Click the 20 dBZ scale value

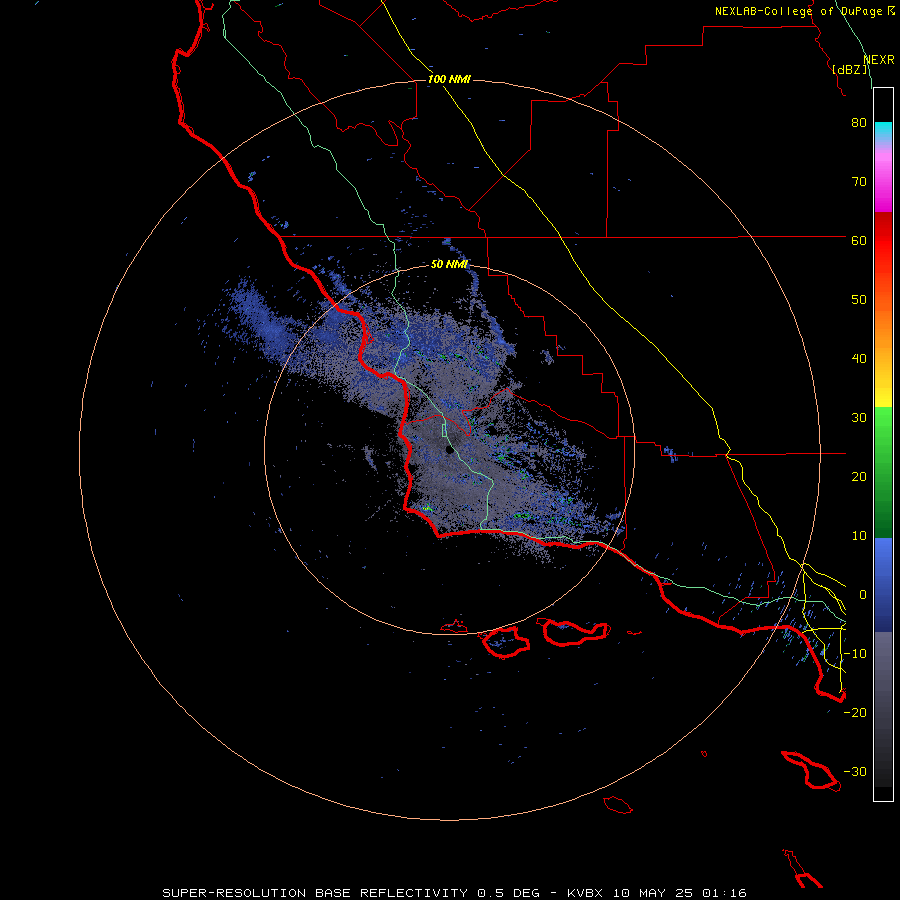[x=859, y=477]
